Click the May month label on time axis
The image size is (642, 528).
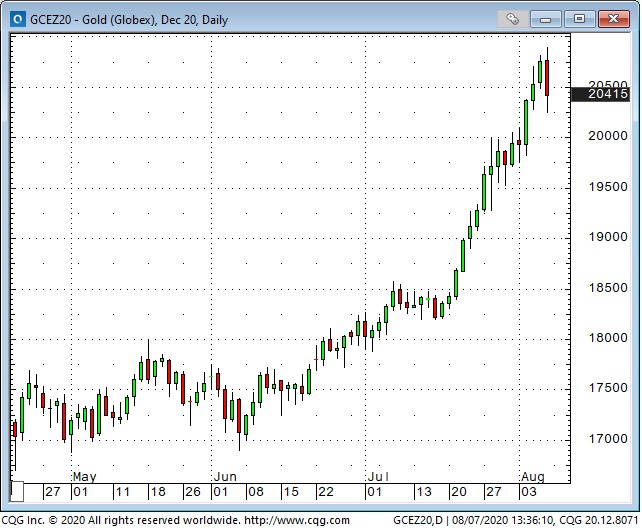[x=84, y=477]
